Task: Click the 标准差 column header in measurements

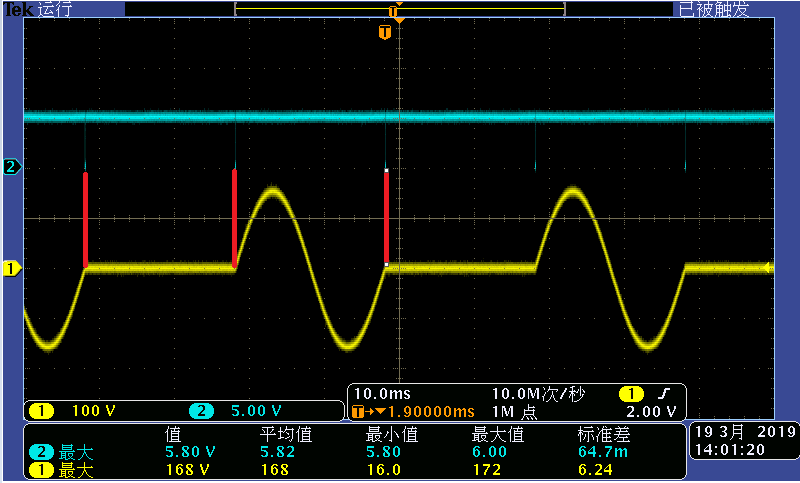Action: 604,435
